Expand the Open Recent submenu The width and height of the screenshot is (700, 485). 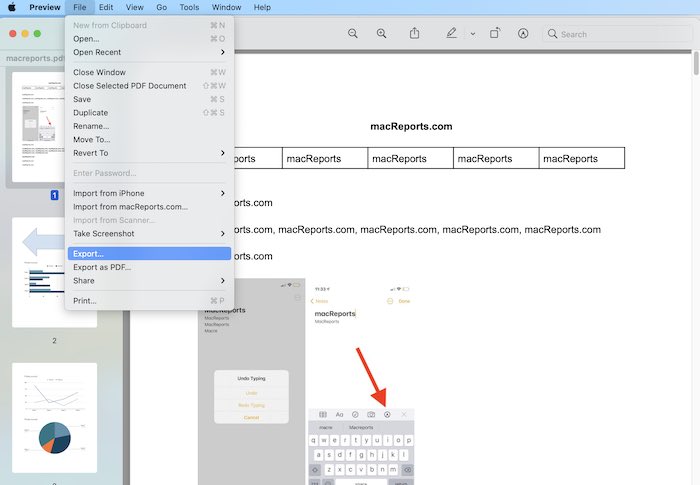149,52
